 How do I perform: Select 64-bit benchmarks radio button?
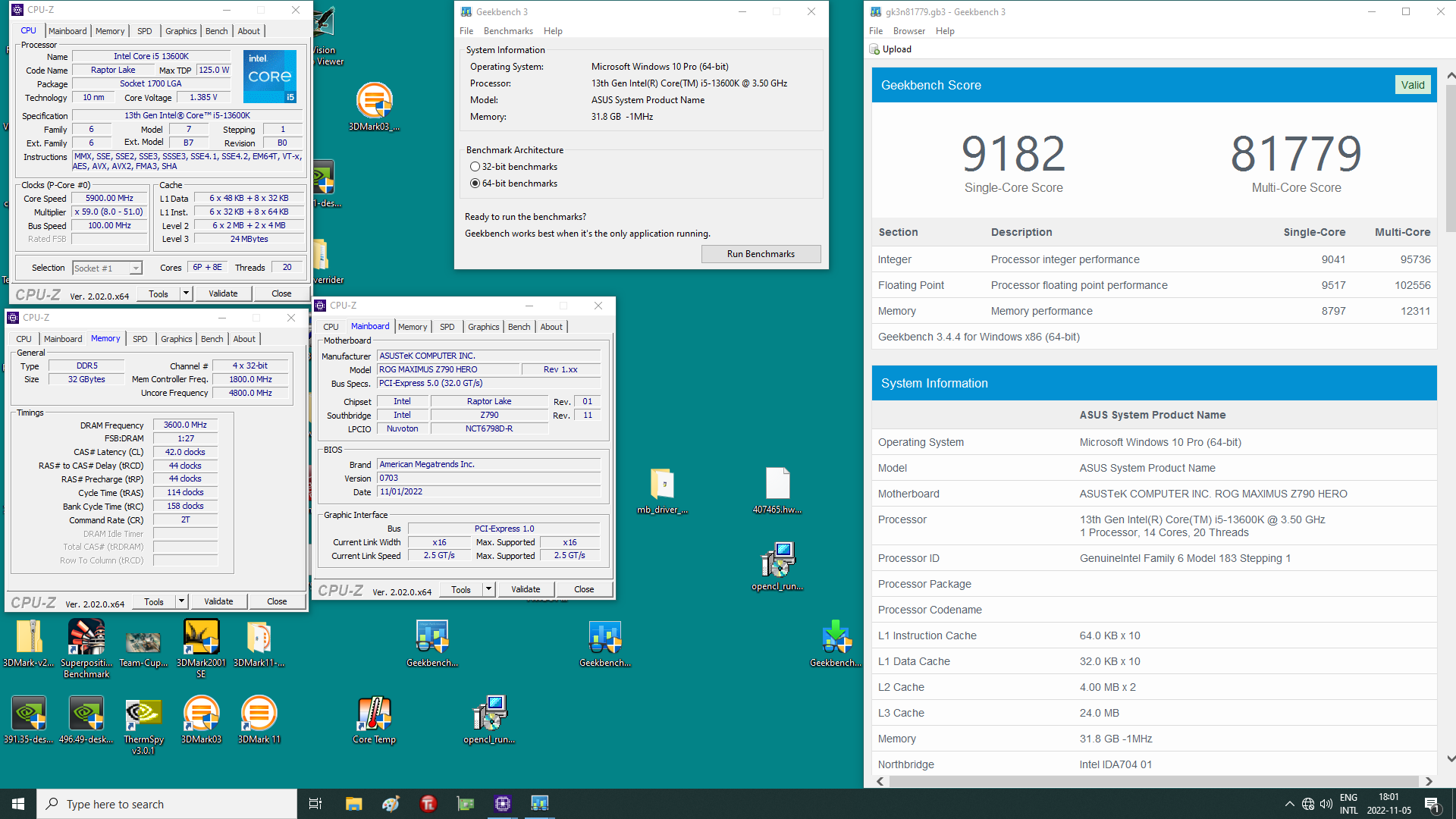(x=475, y=184)
